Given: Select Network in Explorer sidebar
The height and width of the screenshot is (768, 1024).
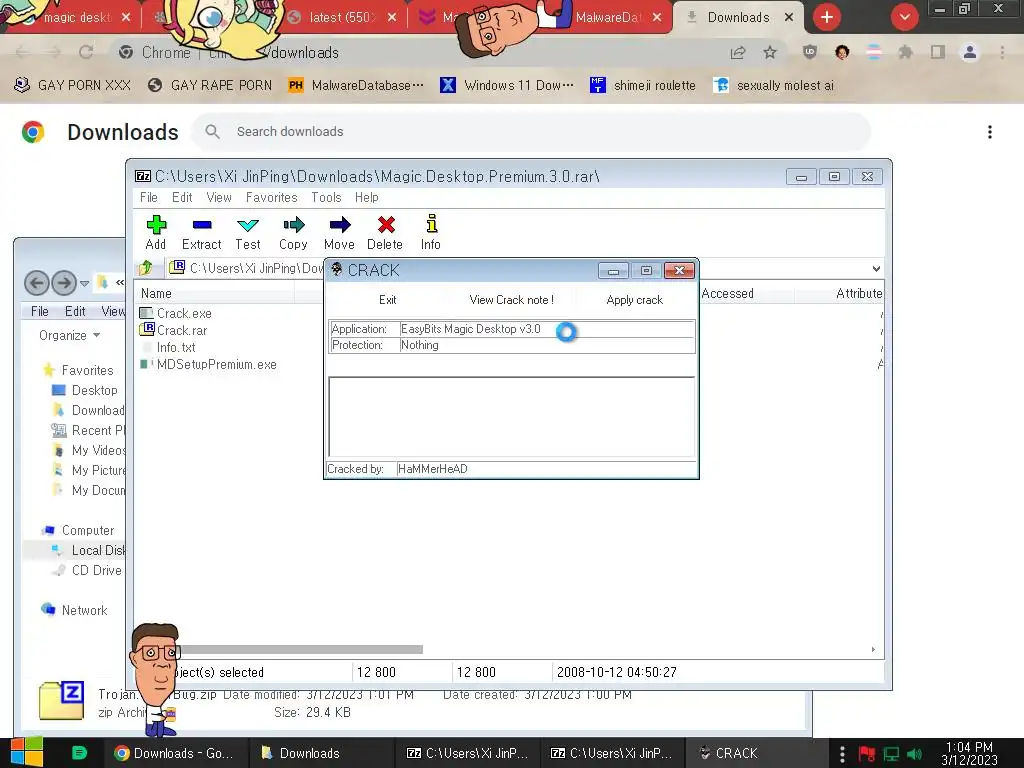Looking at the screenshot, I should 74,610.
